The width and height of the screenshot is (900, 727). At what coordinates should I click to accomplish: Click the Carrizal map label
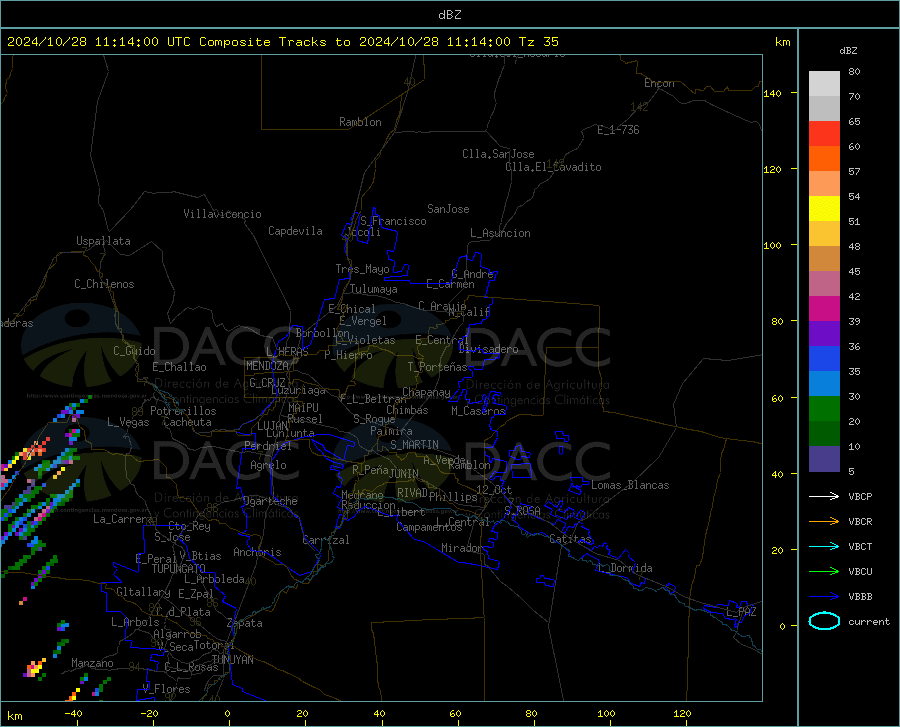coord(326,540)
